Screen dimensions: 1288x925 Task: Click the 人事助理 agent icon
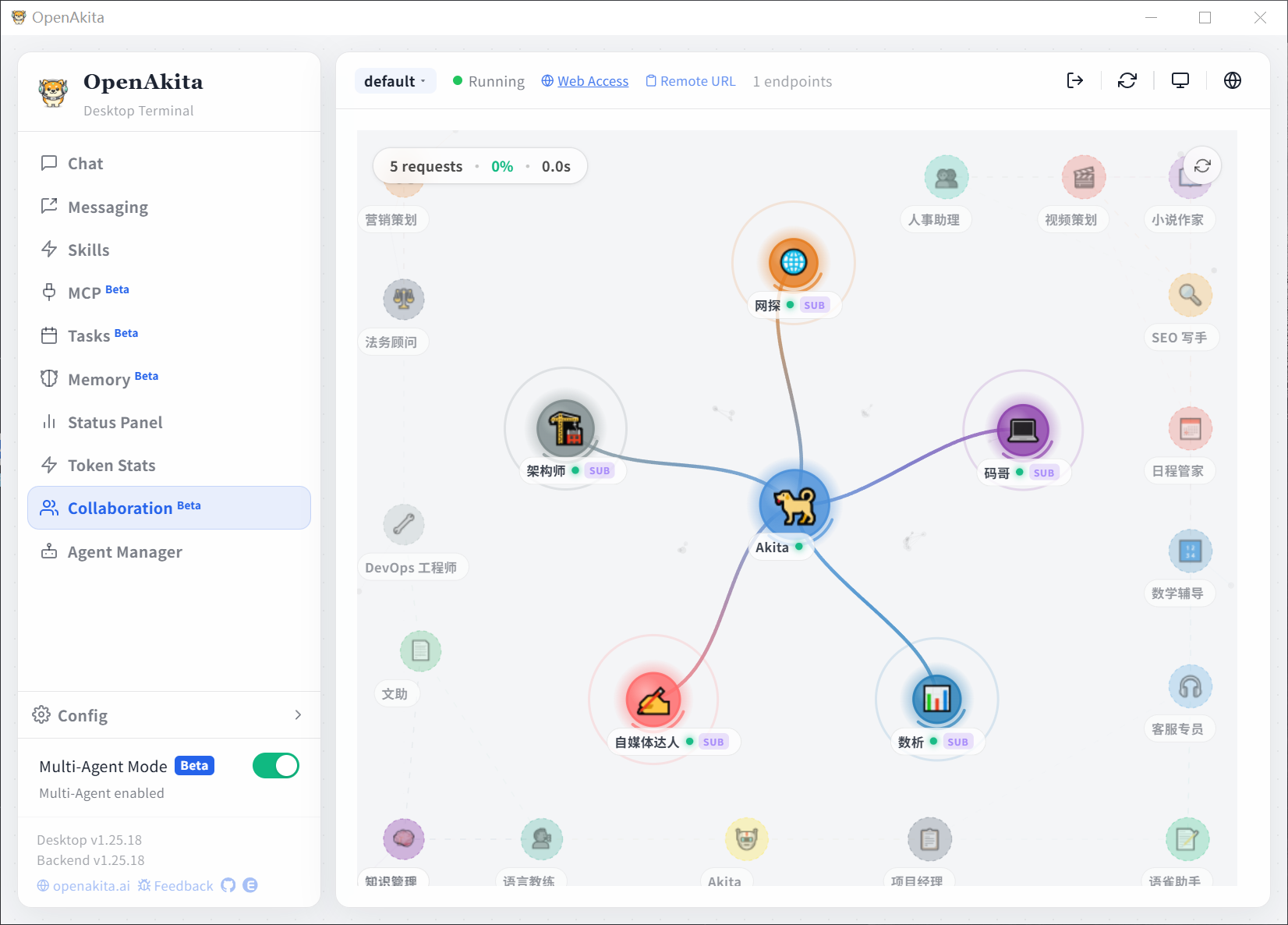click(947, 178)
